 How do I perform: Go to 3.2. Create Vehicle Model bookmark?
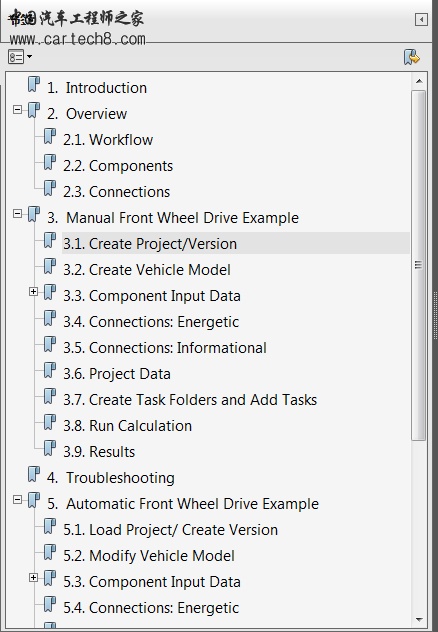tap(147, 270)
